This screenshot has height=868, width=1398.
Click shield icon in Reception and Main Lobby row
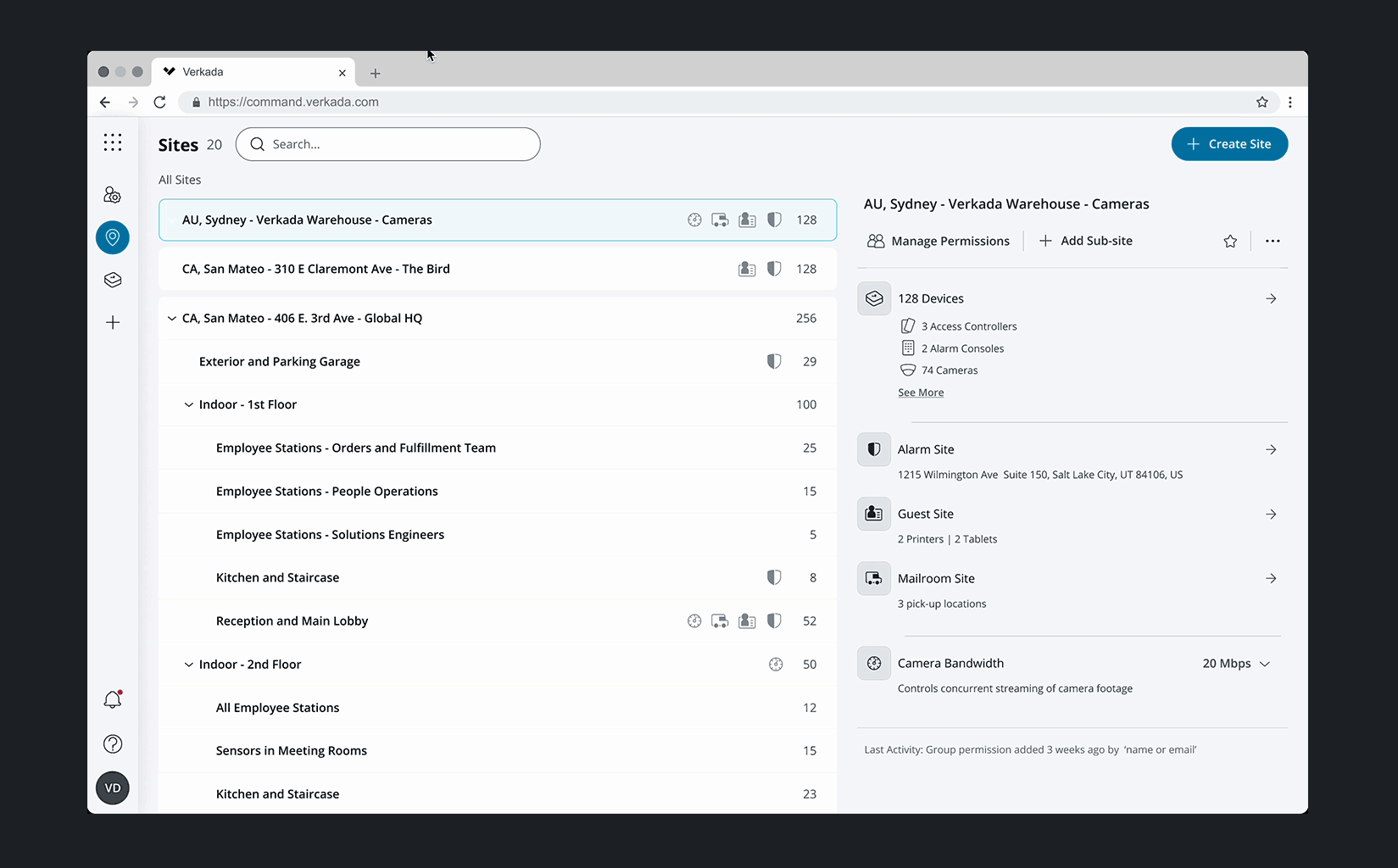774,620
